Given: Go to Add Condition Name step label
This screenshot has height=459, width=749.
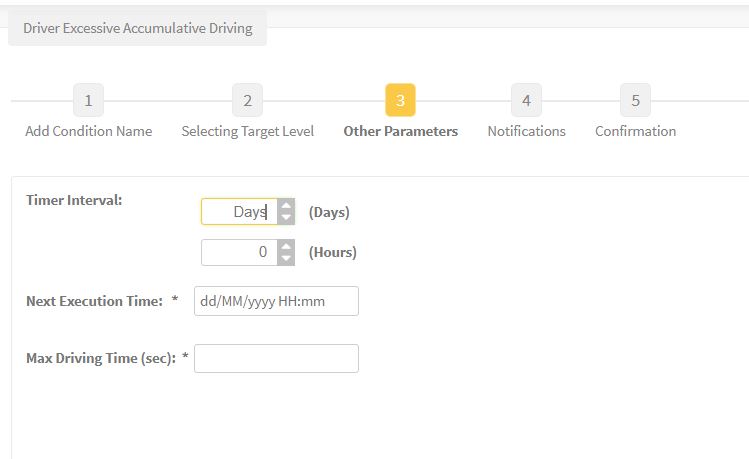Looking at the screenshot, I should pyautogui.click(x=89, y=131).
